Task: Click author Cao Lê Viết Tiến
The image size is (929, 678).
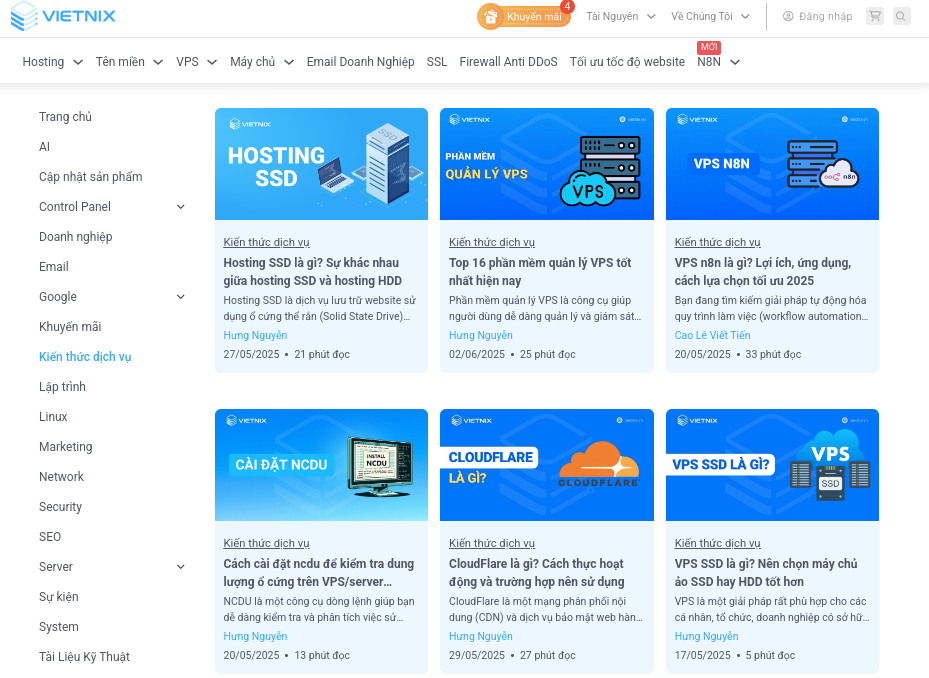Action: point(712,335)
